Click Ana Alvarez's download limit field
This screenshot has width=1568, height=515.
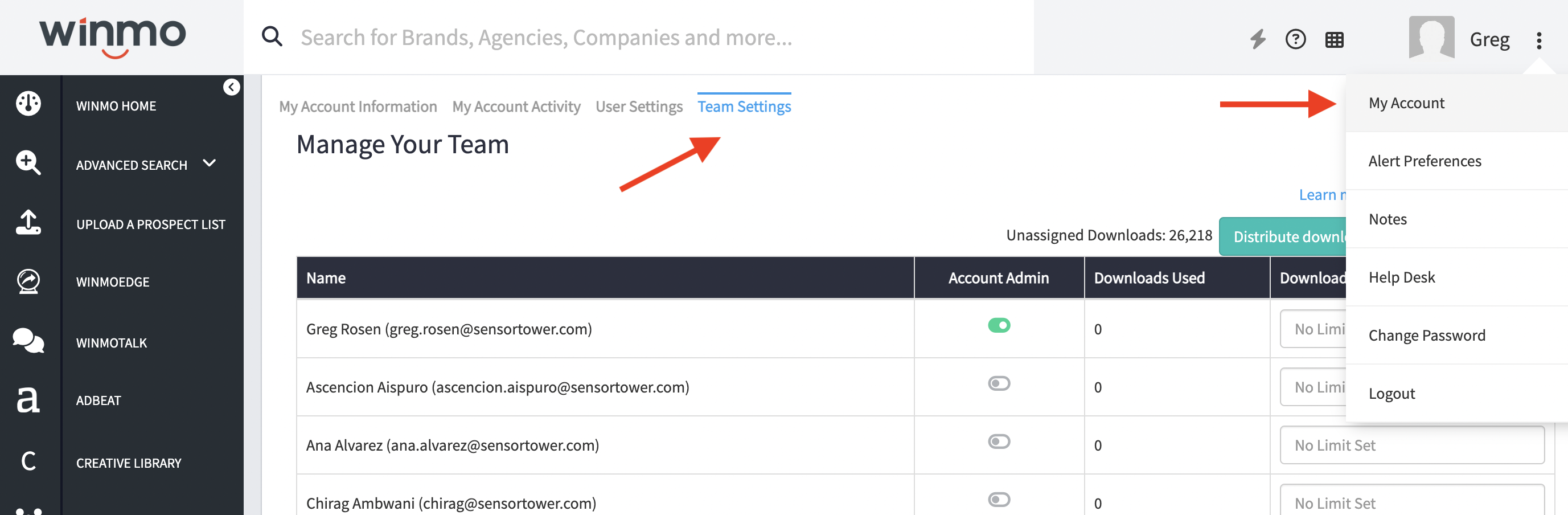(1412, 445)
